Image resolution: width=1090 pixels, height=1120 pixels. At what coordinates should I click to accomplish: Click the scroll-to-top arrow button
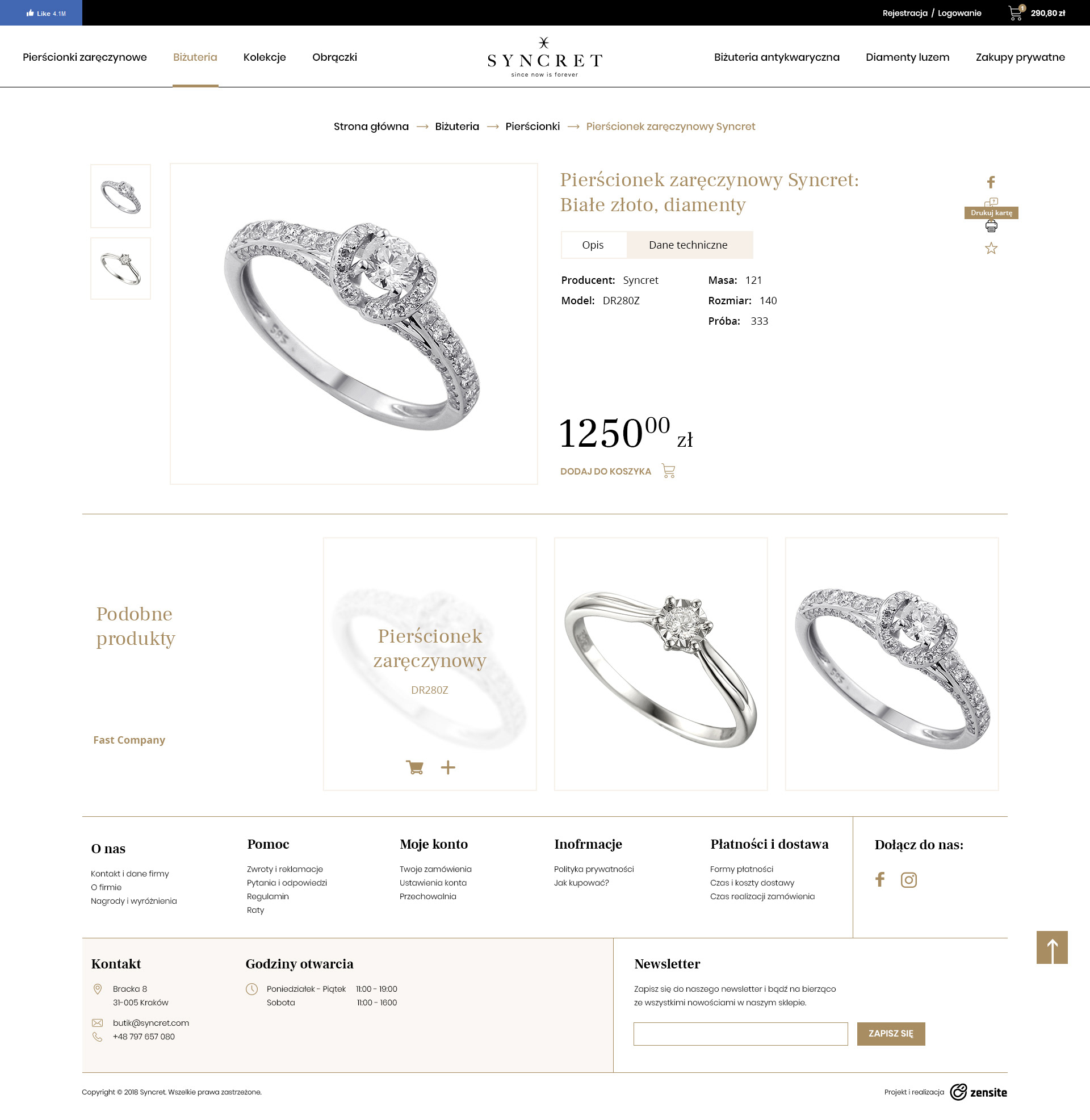[1051, 947]
